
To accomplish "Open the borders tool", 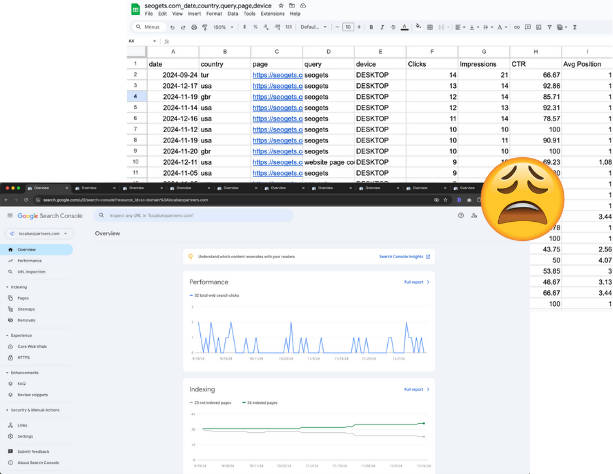I will [430, 27].
